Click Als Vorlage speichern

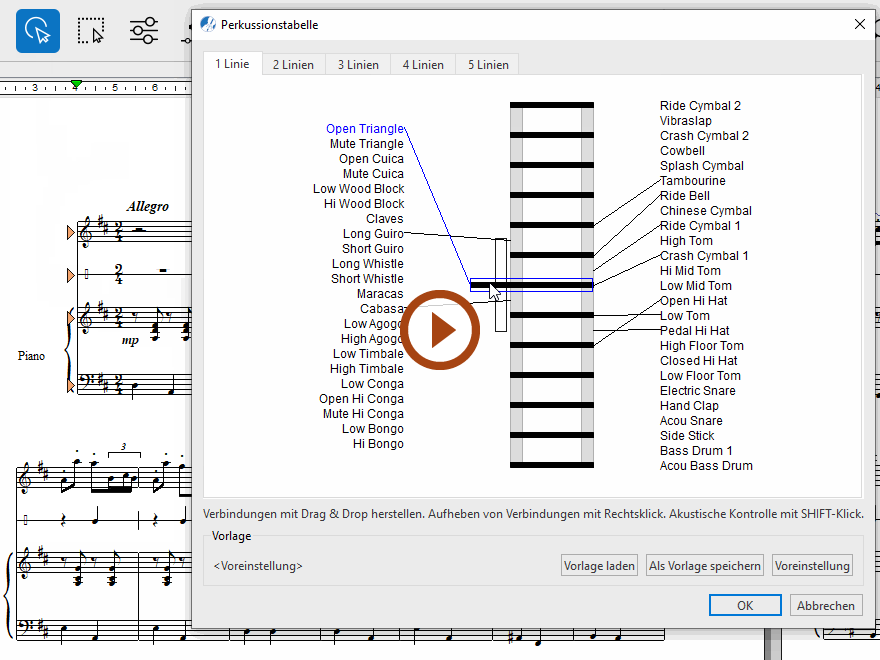pyautogui.click(x=705, y=566)
